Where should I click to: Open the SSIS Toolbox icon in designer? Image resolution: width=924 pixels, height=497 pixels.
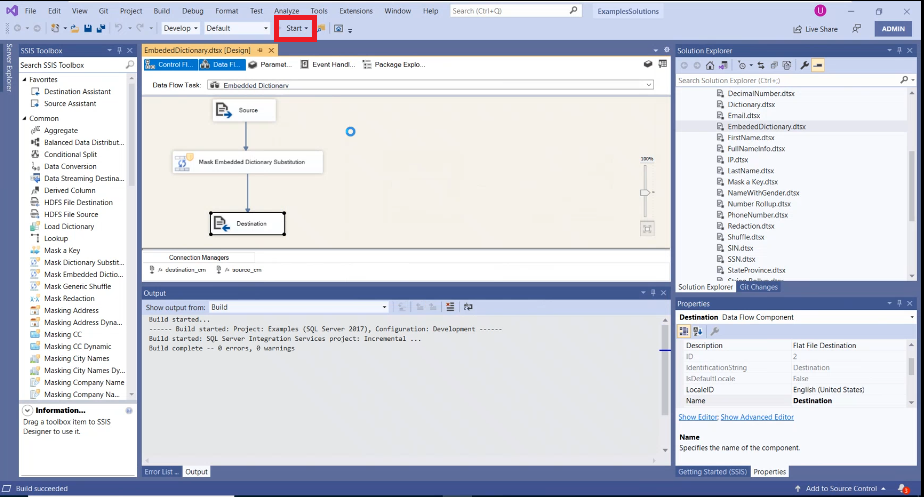pos(663,64)
